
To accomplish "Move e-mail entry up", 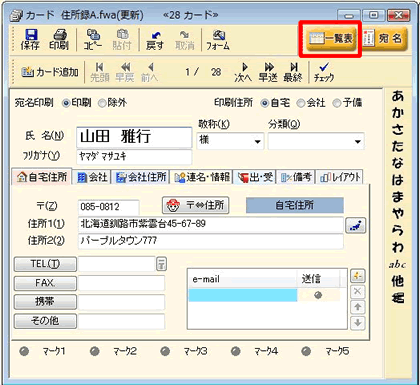I will click(358, 307).
